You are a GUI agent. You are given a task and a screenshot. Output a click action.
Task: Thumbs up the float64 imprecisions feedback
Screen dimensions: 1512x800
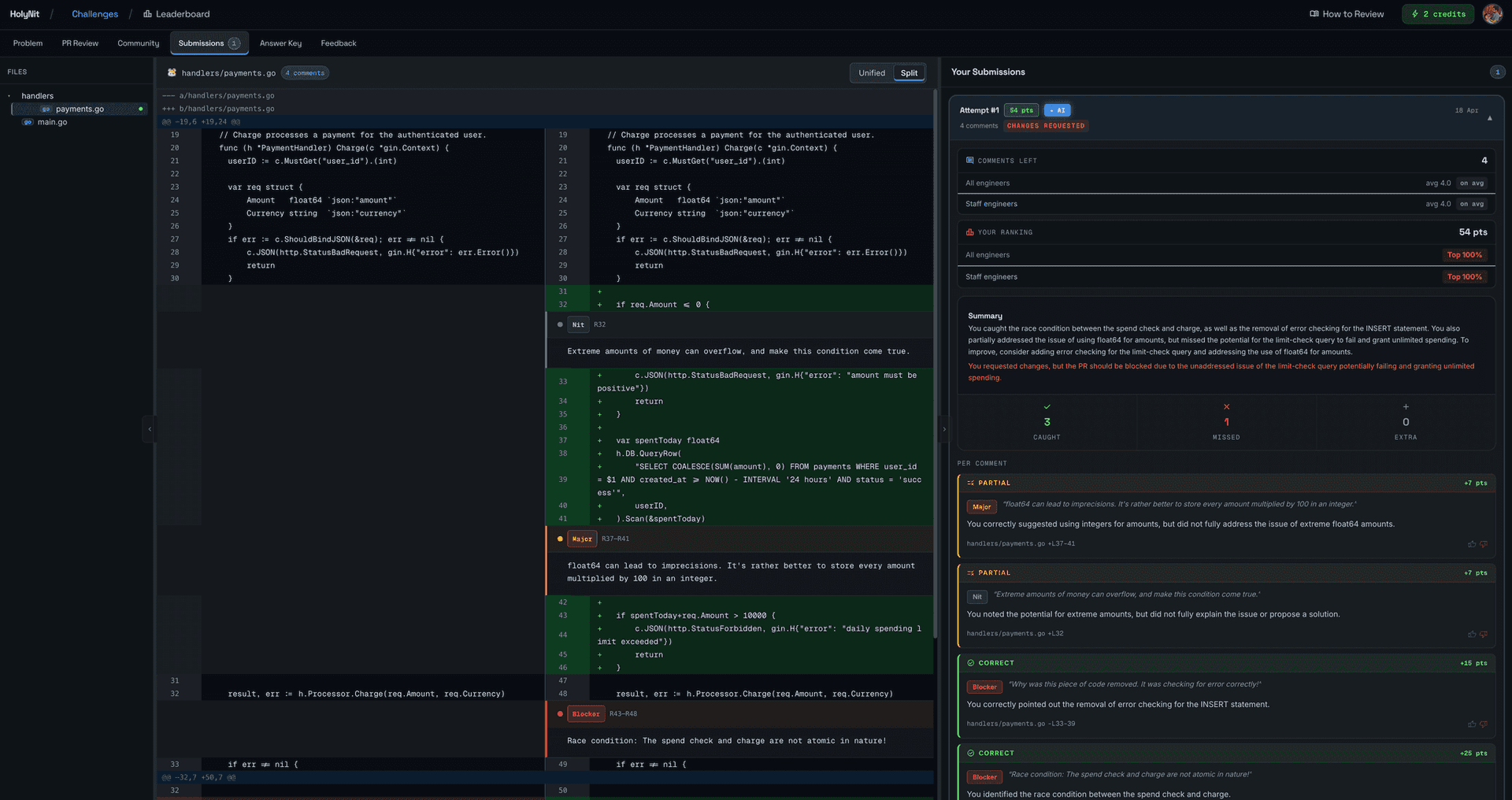click(x=1472, y=544)
